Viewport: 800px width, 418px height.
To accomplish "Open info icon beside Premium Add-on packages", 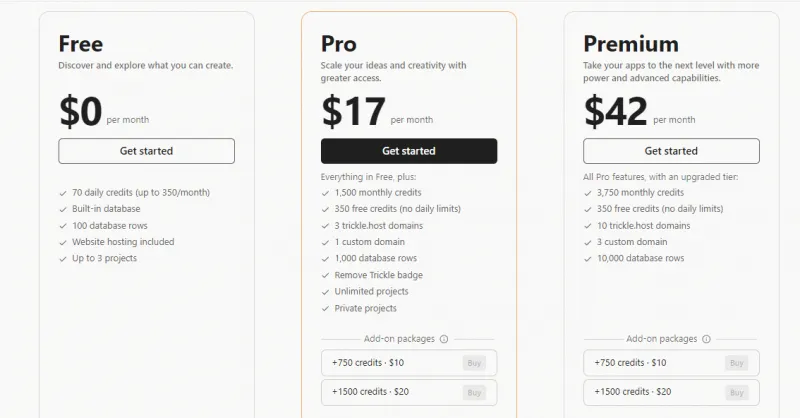I will [x=706, y=339].
